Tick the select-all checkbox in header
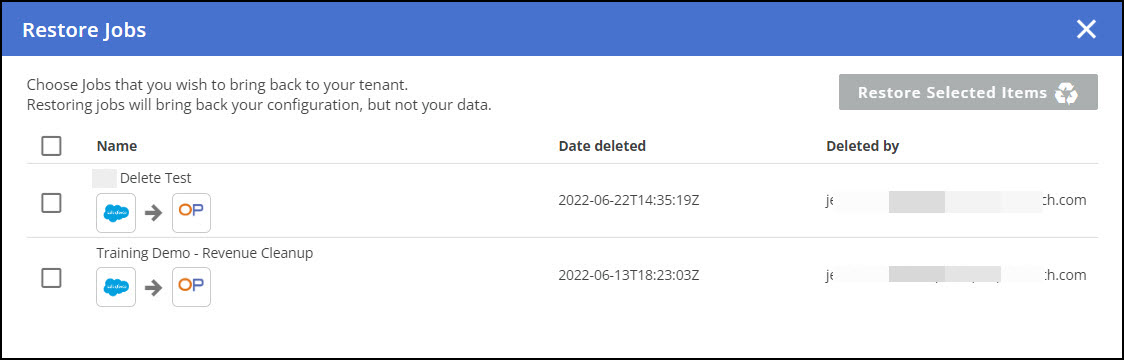Screen dimensions: 1124x360 coord(52,146)
